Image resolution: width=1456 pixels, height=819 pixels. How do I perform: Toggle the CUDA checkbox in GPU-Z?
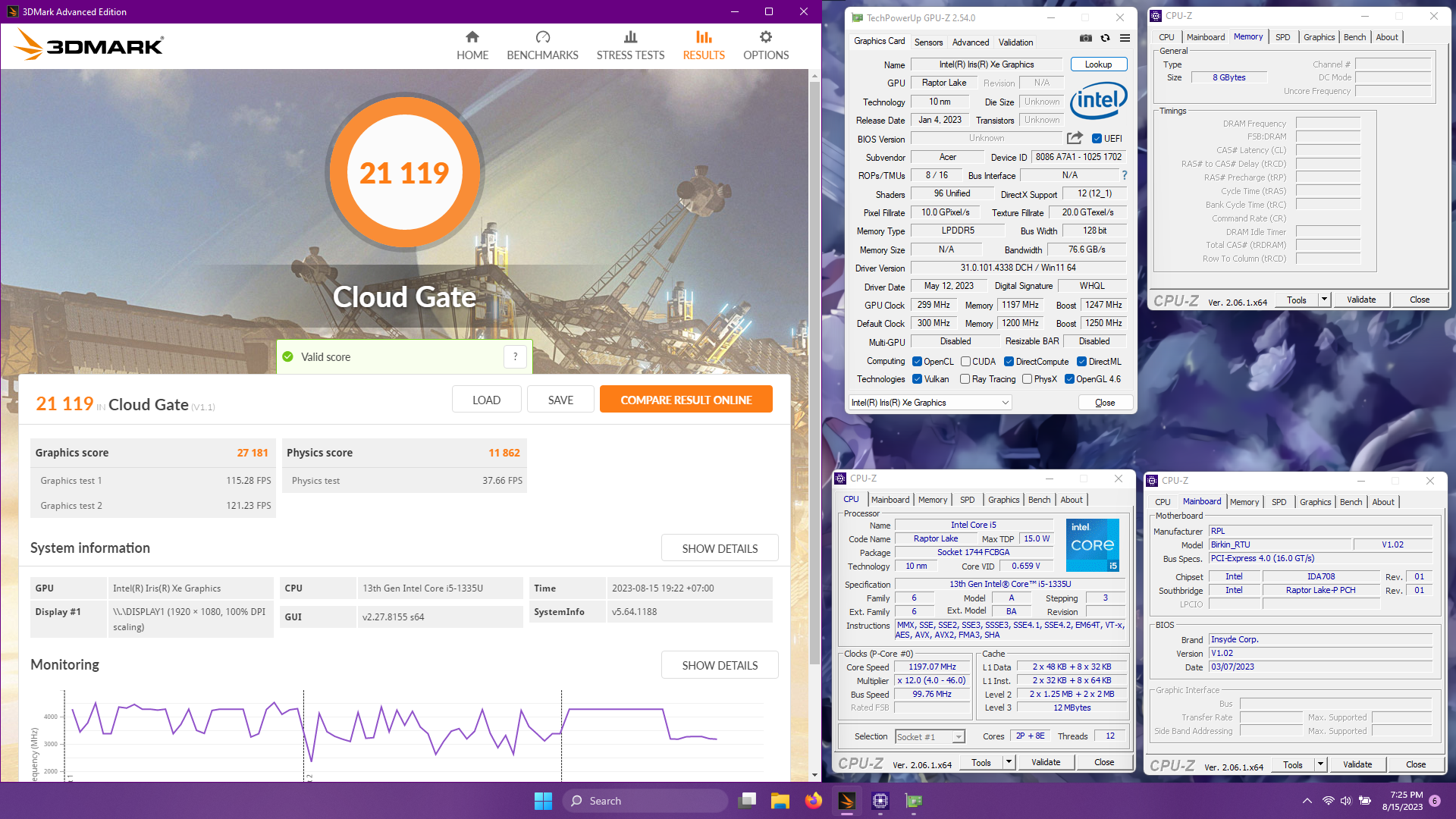tap(965, 362)
